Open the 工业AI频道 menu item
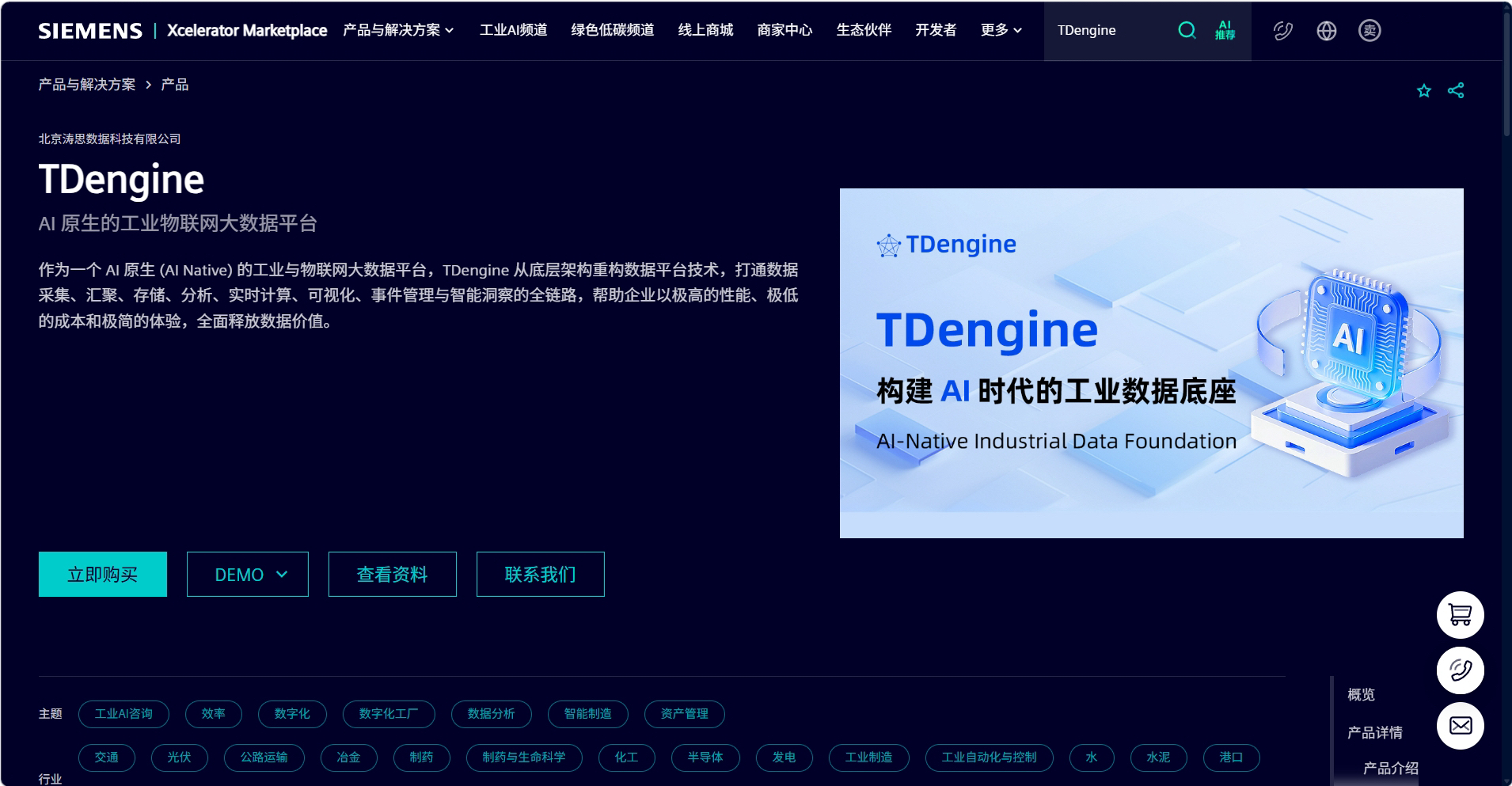Viewport: 1512px width, 786px height. coord(513,30)
